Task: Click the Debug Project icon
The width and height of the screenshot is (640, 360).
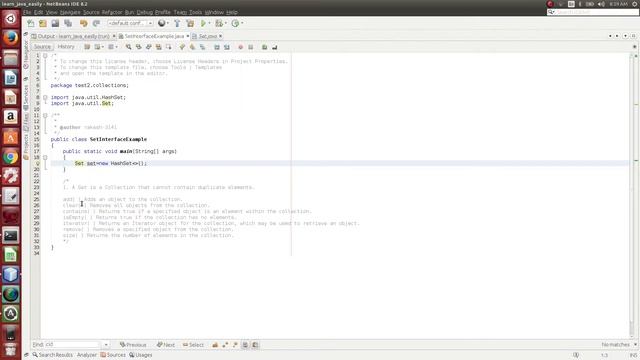Action: [219, 23]
